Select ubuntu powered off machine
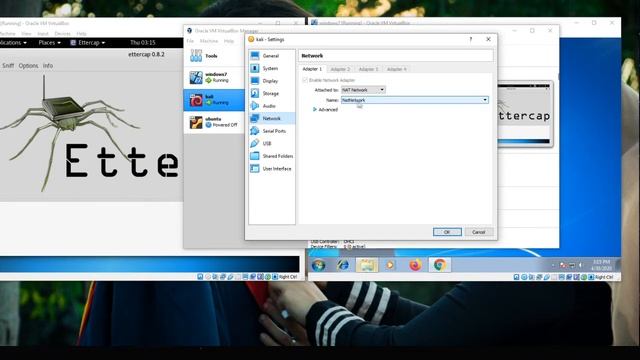640x360 pixels. click(x=214, y=122)
